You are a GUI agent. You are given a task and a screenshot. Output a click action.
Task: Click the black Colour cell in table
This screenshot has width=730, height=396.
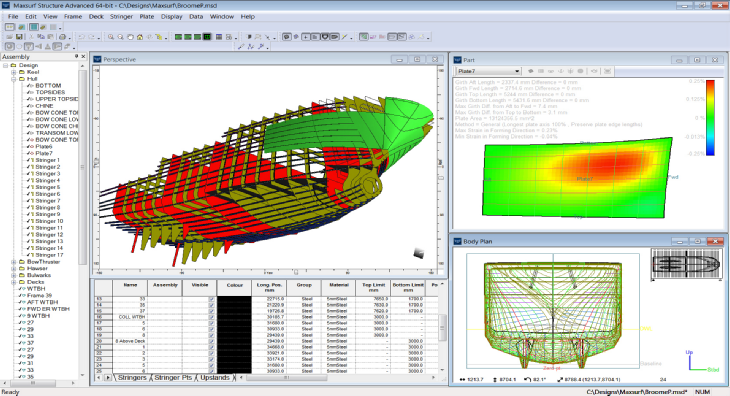pos(234,335)
